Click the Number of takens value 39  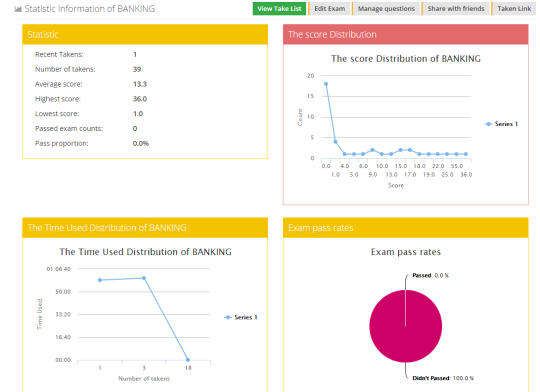point(137,69)
